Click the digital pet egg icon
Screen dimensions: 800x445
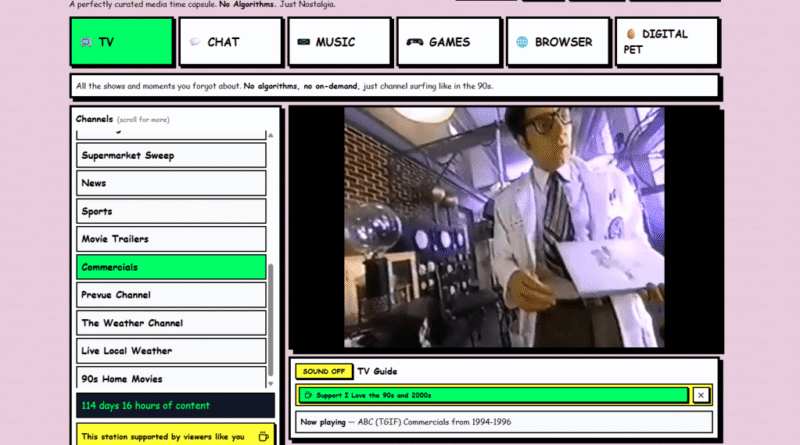631,34
